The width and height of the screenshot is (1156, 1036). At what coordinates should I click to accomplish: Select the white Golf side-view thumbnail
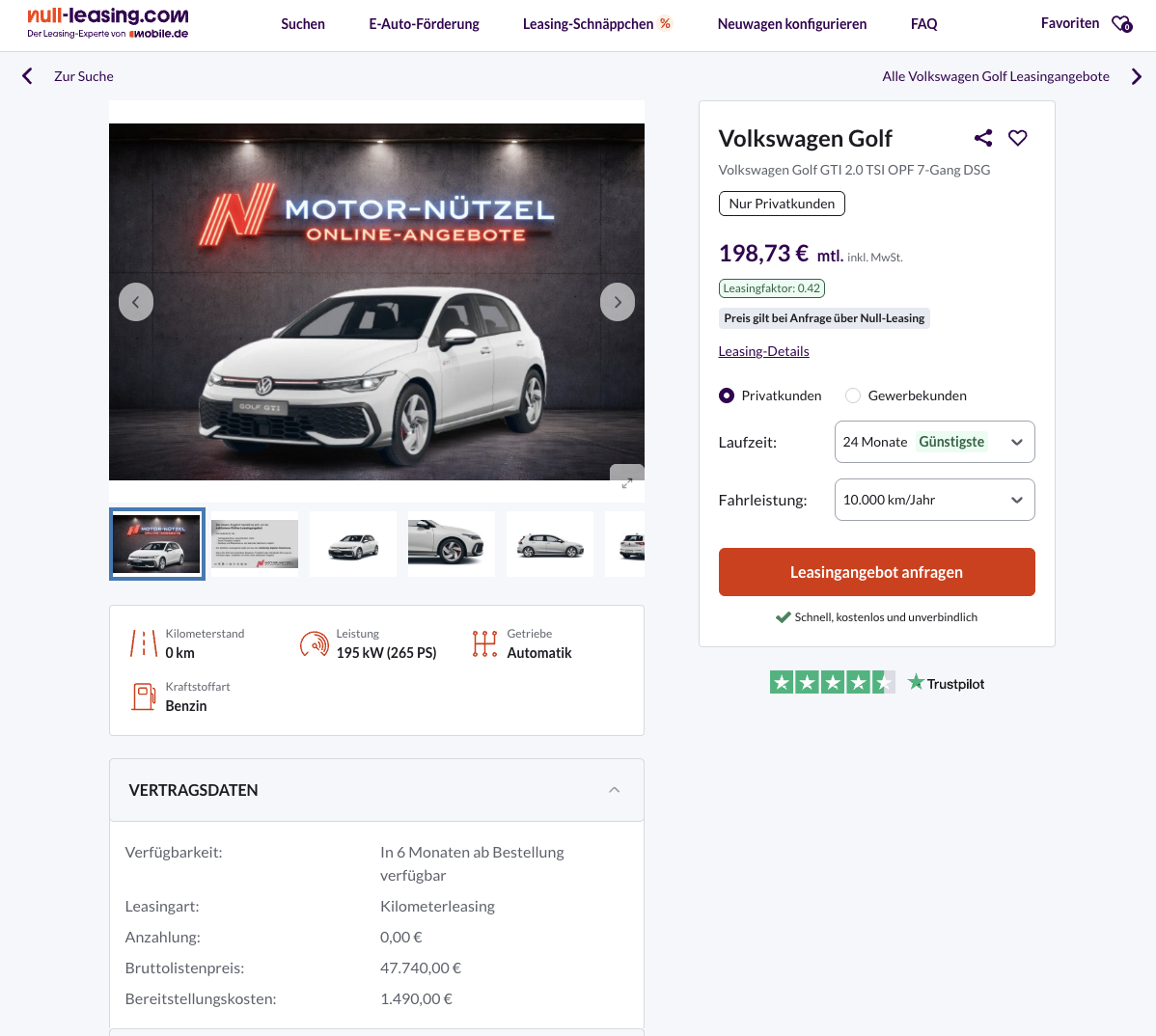550,545
